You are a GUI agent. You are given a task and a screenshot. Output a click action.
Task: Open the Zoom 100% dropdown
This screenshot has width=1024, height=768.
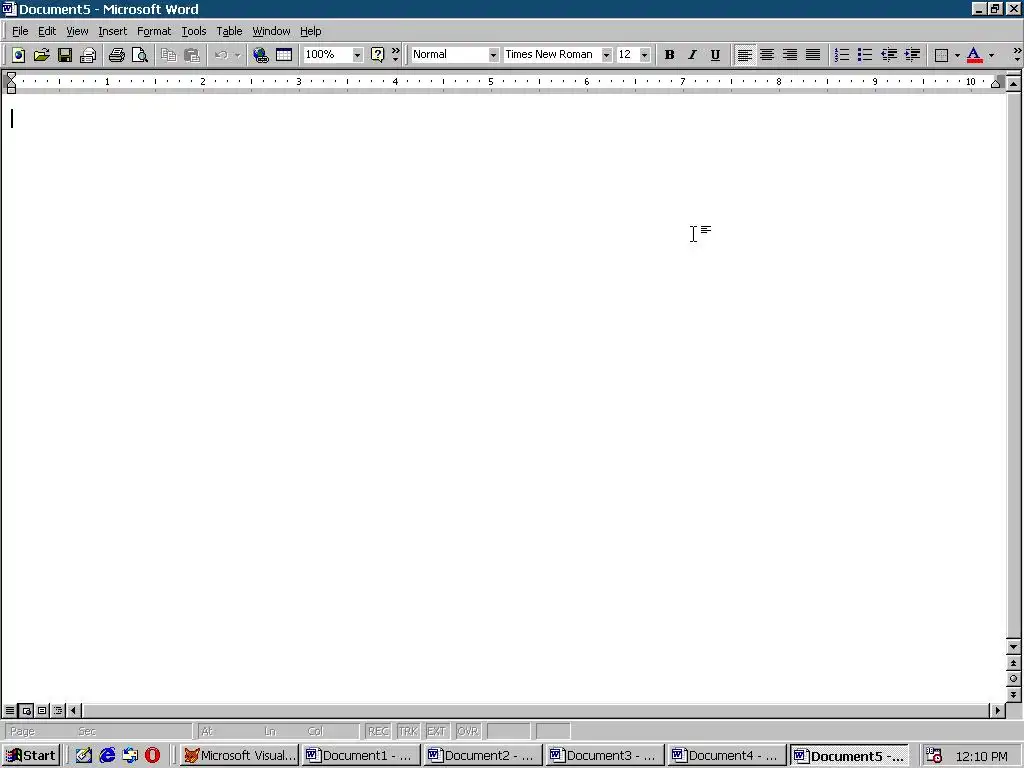[x=357, y=55]
